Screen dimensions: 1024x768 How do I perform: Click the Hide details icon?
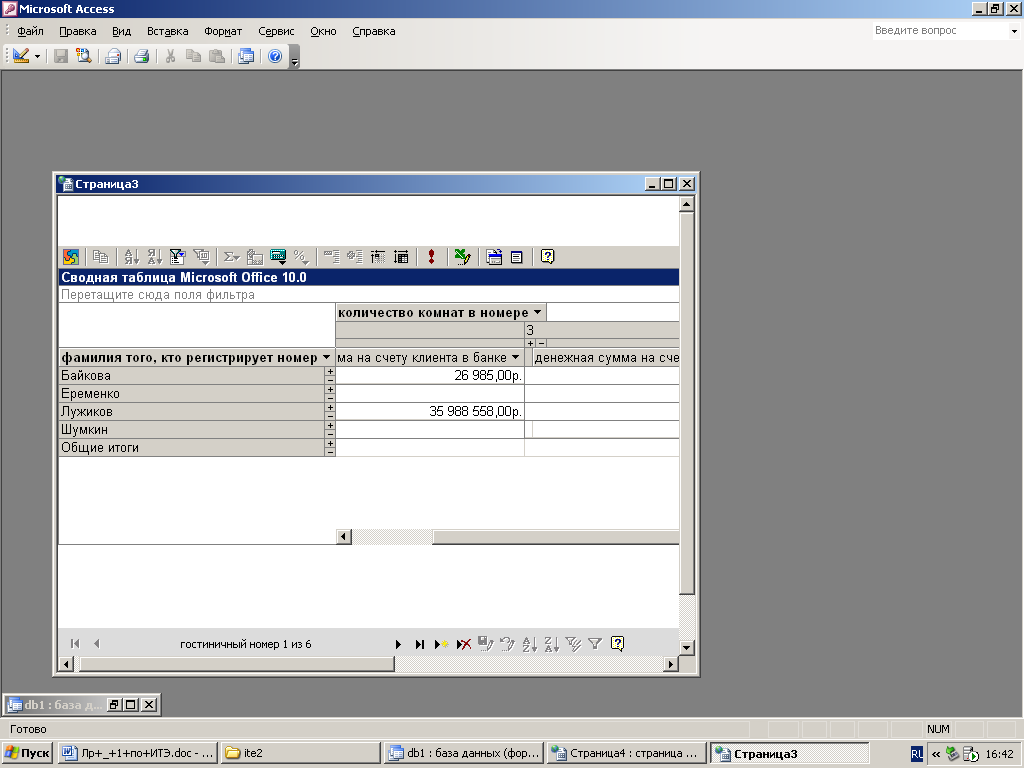tap(378, 257)
